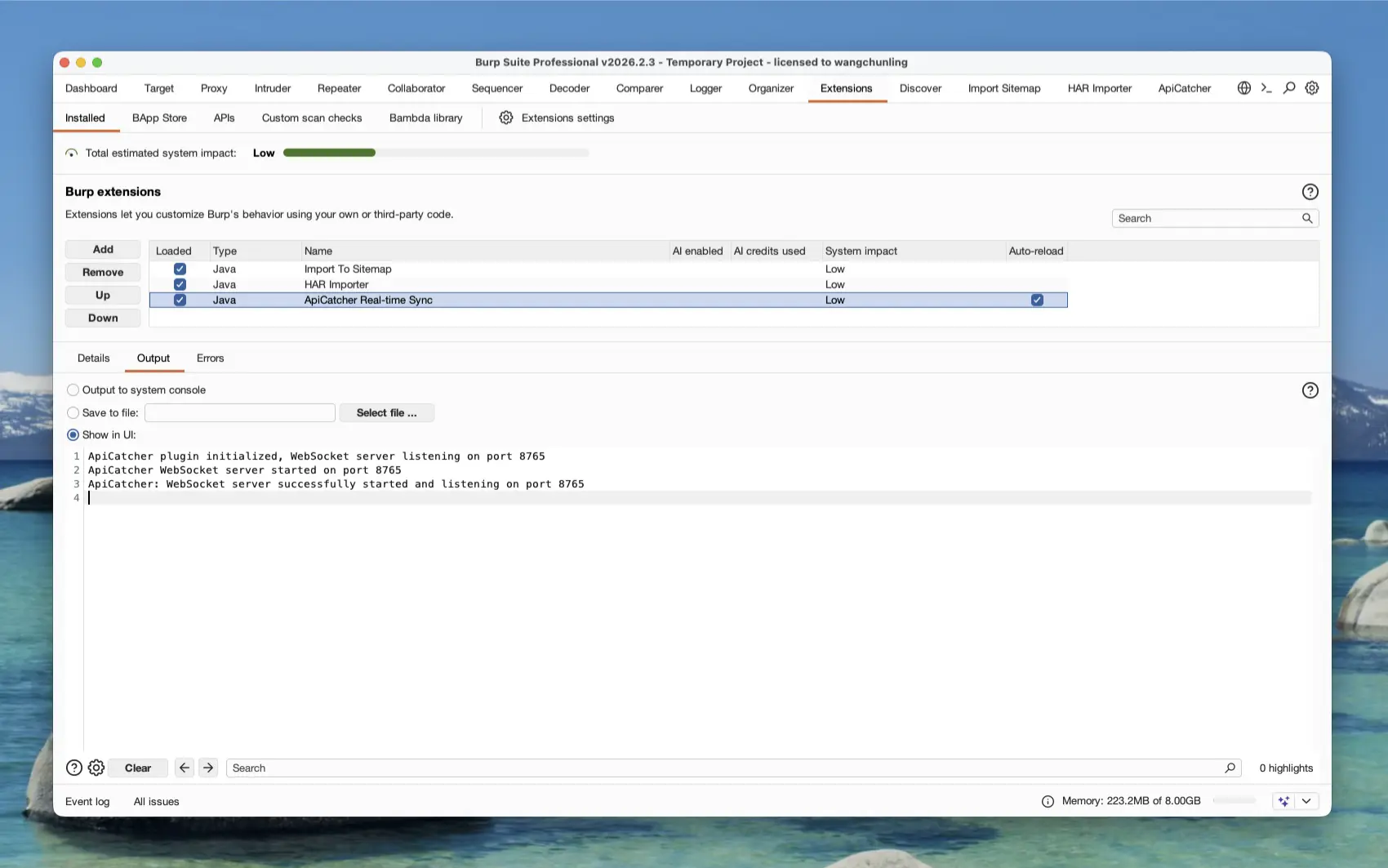Image resolution: width=1388 pixels, height=868 pixels.
Task: Switch to the Details tab
Action: [93, 358]
